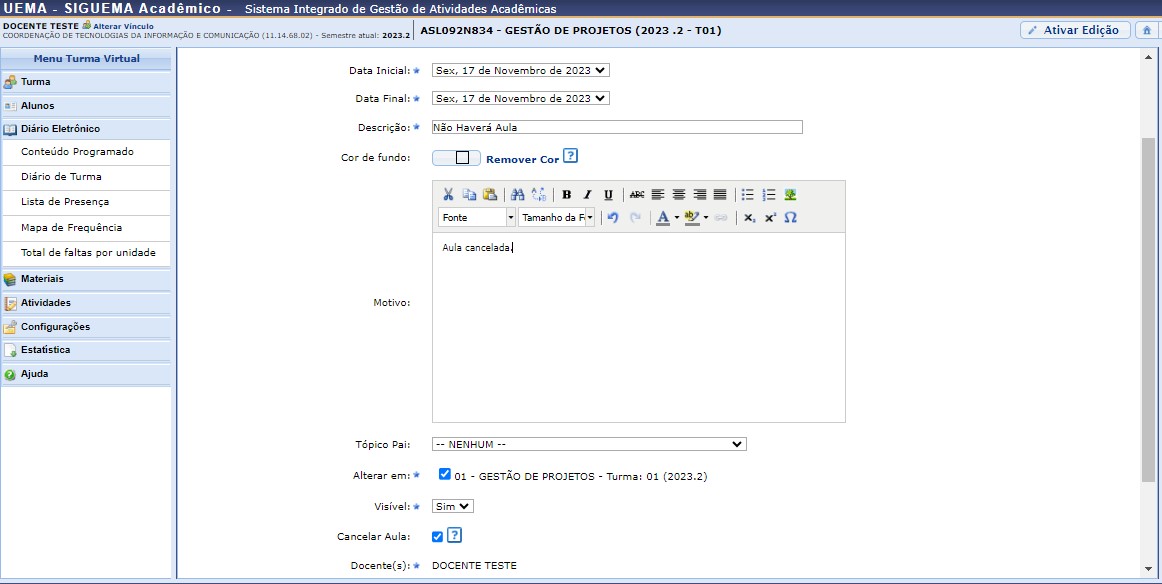
Task: Apply underline formatting in editor toolbar
Action: 608,195
